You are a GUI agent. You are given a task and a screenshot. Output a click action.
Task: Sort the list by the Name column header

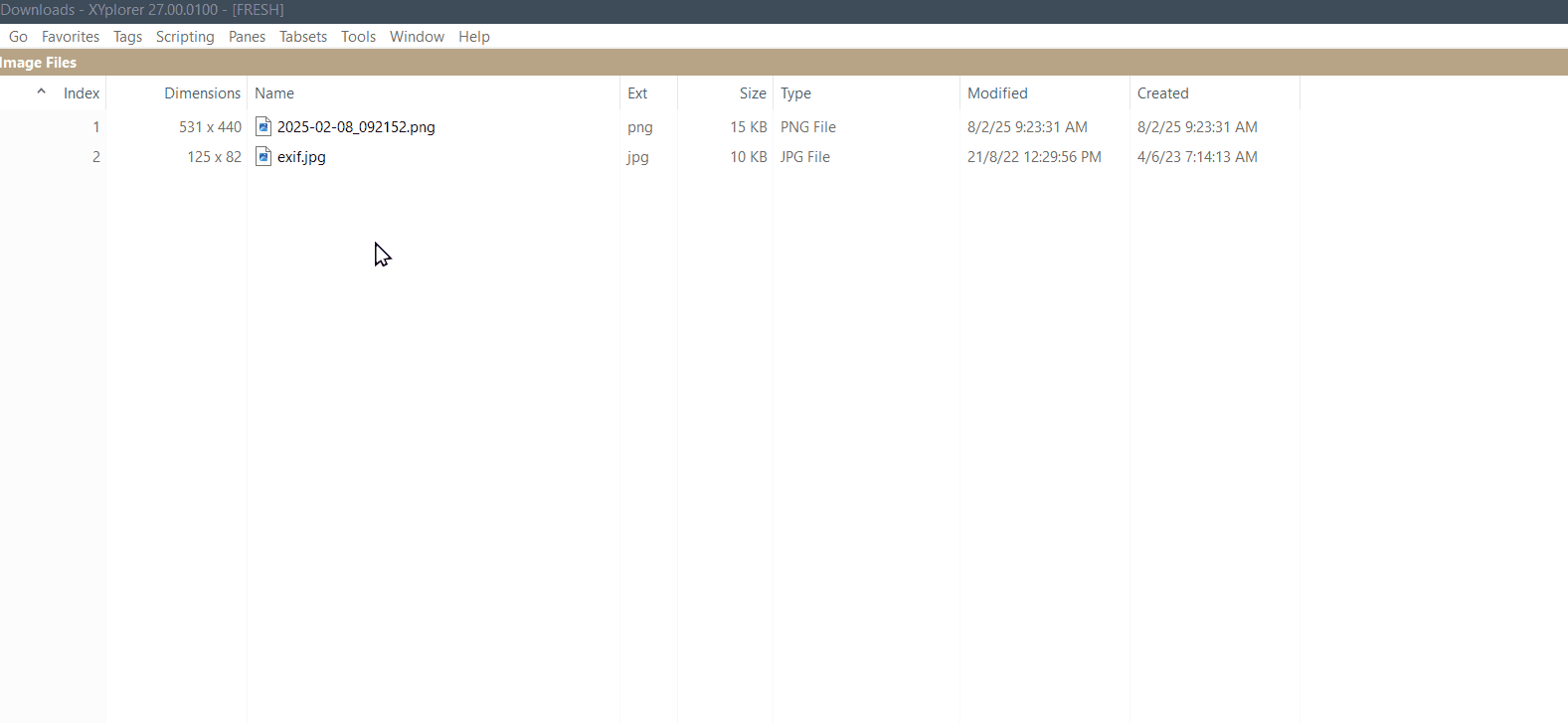[274, 93]
